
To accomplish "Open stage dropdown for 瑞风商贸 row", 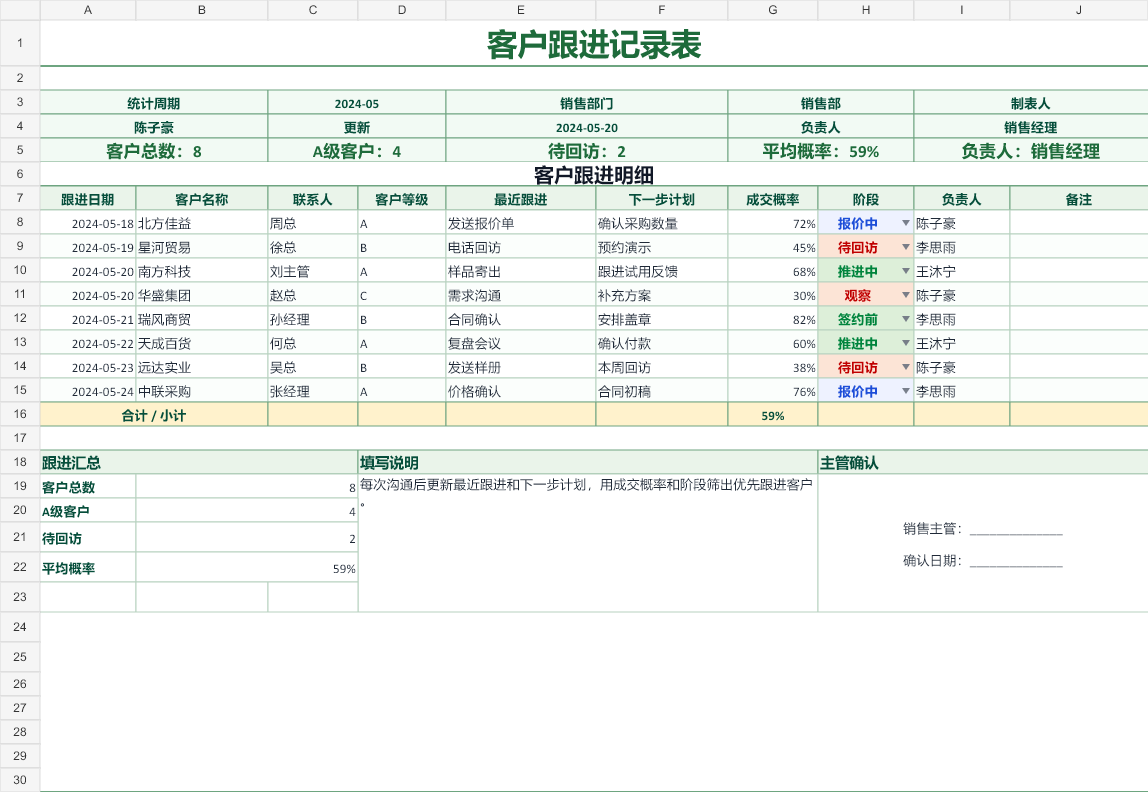I will 906,319.
